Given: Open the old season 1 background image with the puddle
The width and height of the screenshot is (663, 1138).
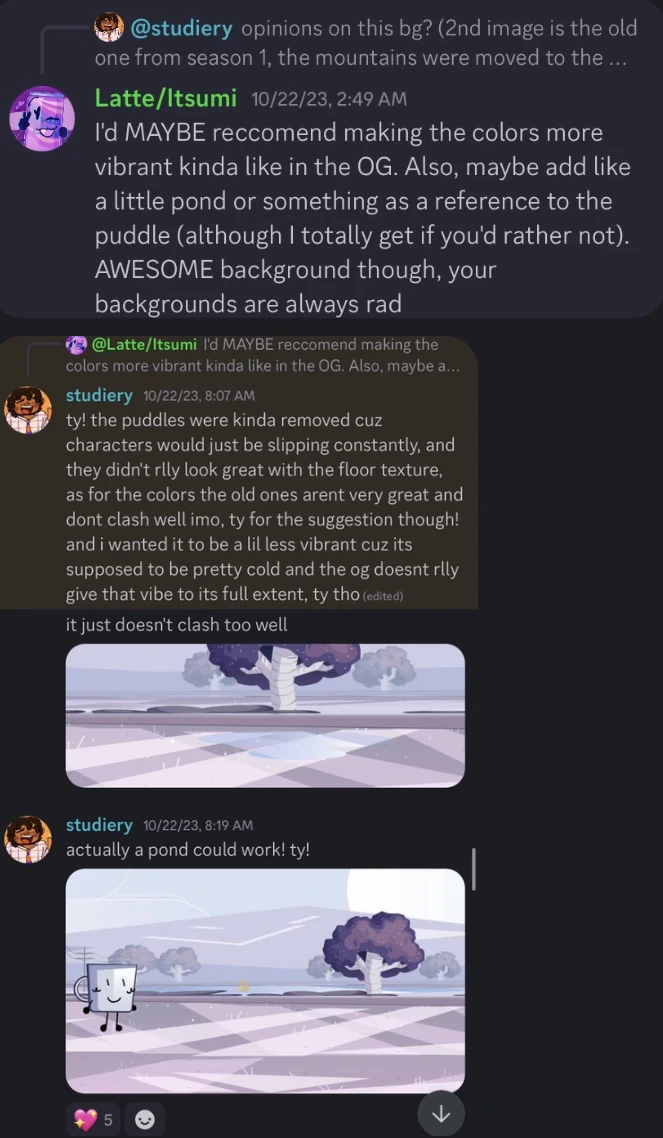Looking at the screenshot, I should point(265,716).
